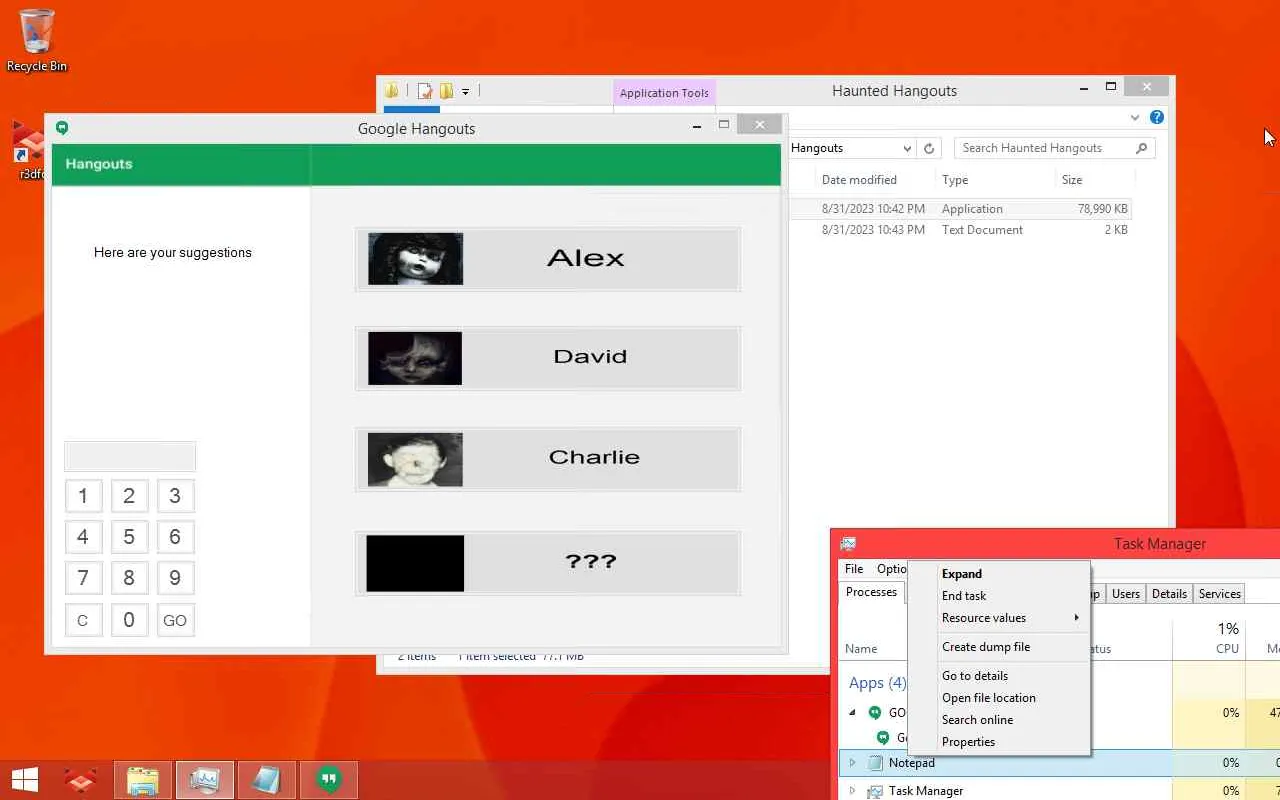Viewport: 1280px width, 800px height.
Task: Switch to the Services tab
Action: click(1220, 594)
